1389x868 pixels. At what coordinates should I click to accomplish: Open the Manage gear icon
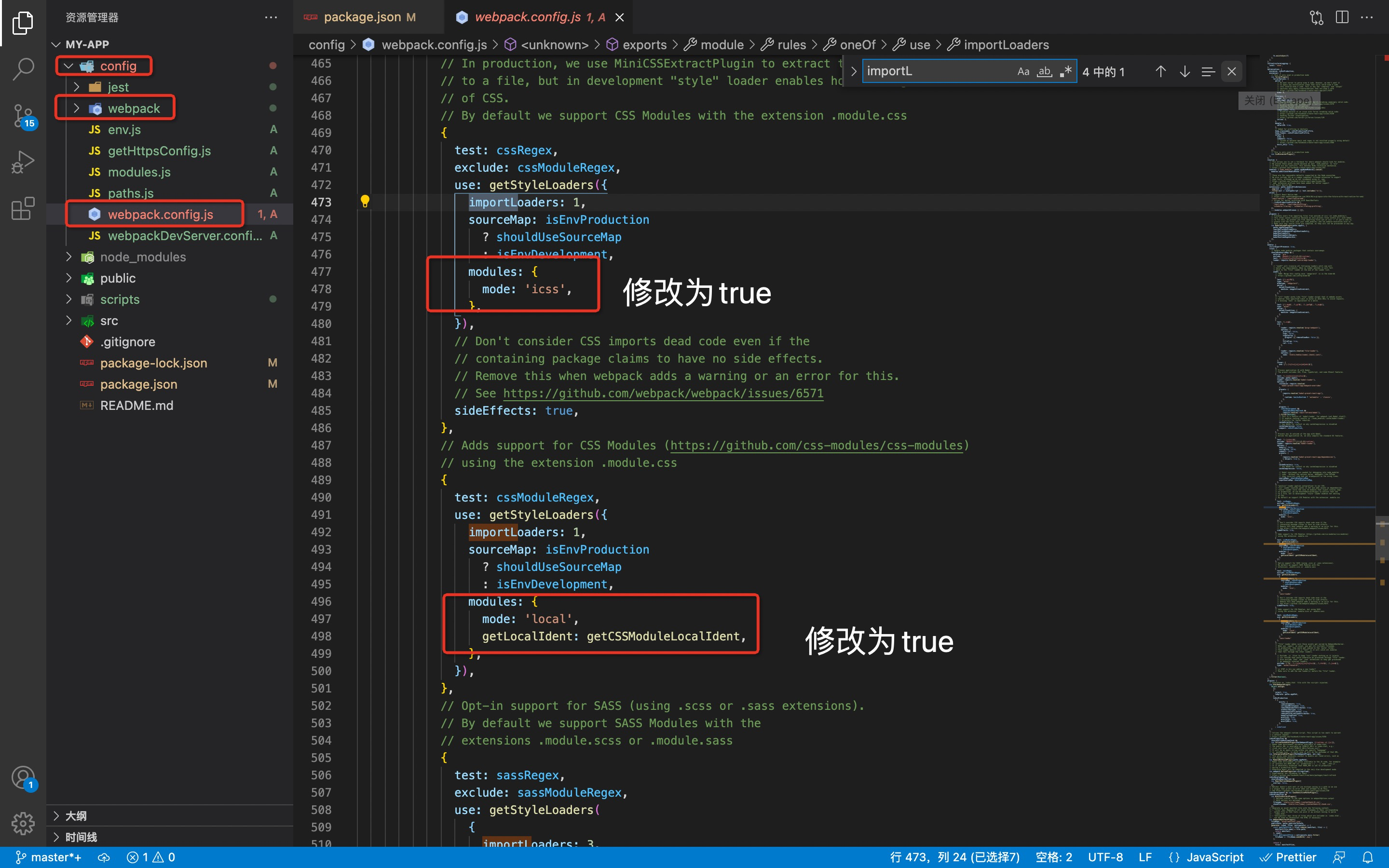pyautogui.click(x=23, y=823)
